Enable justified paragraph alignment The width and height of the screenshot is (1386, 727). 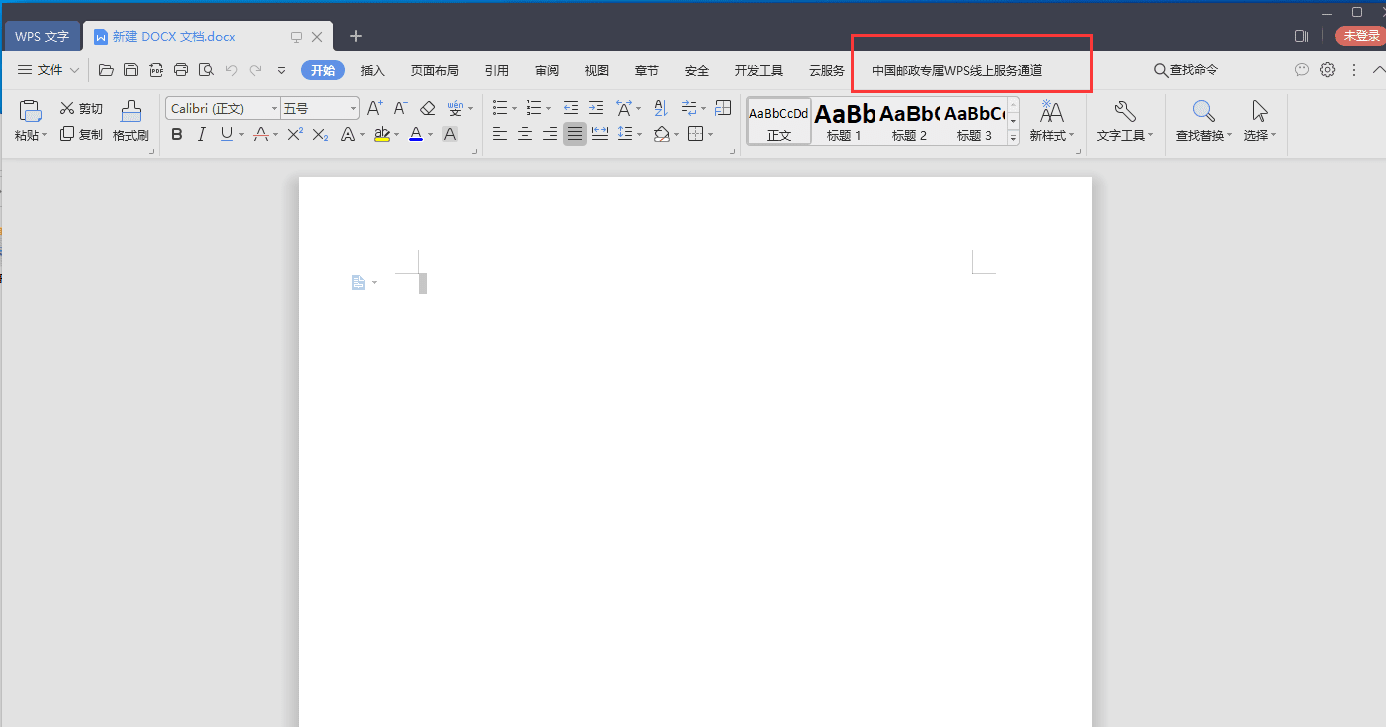tap(575, 134)
